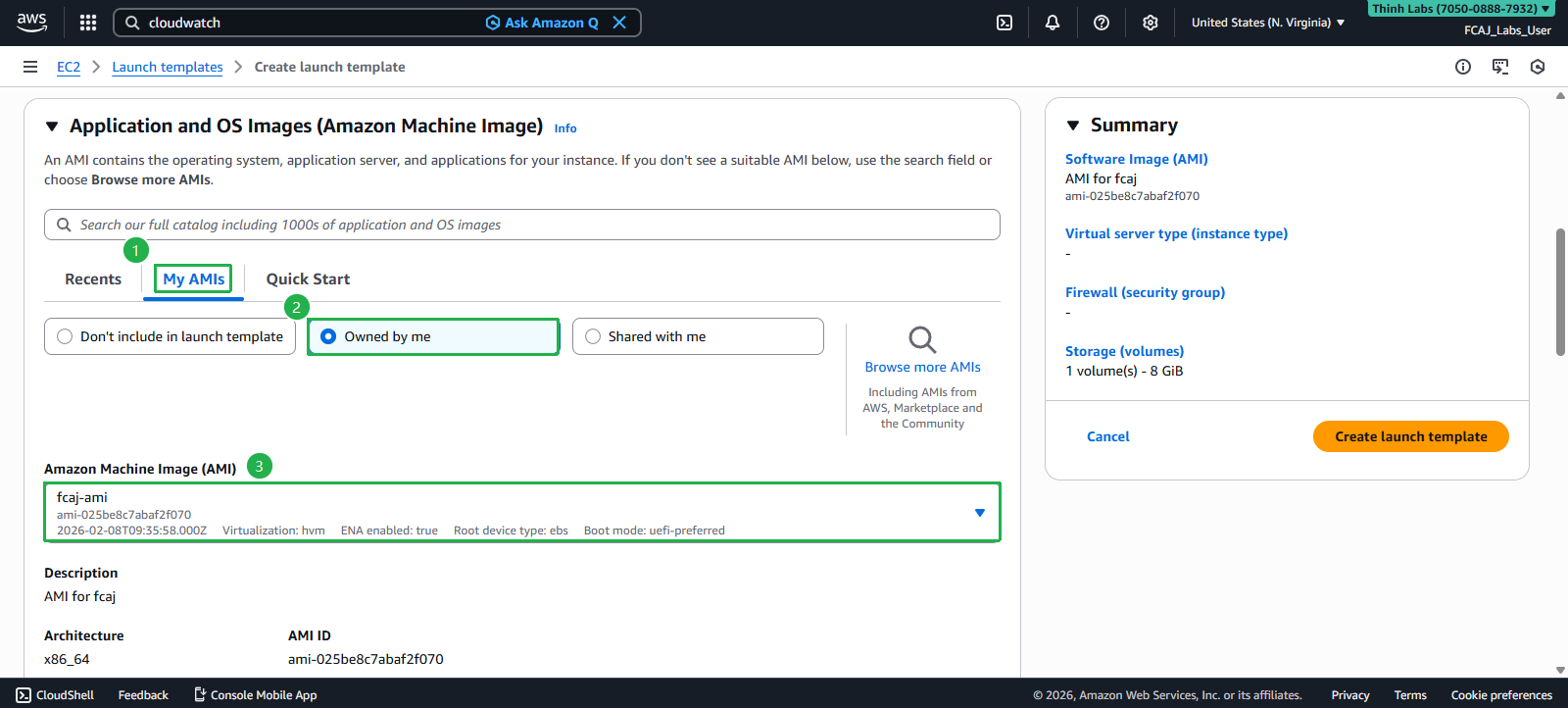The height and width of the screenshot is (708, 1568).
Task: Click the Browse more AMIs magnifier icon
Action: click(922, 339)
